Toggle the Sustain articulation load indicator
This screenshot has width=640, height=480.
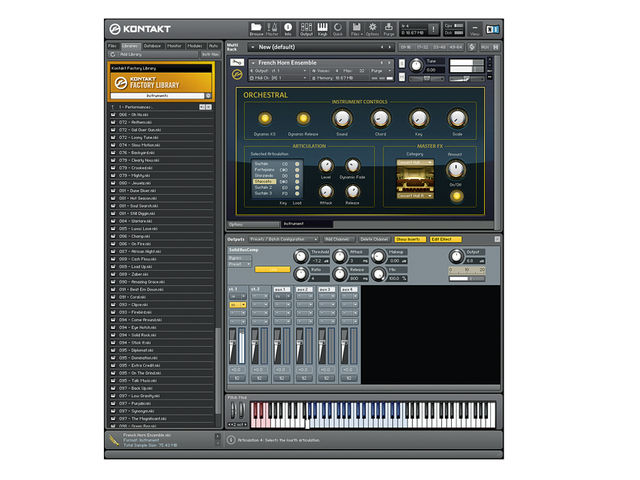tap(297, 164)
